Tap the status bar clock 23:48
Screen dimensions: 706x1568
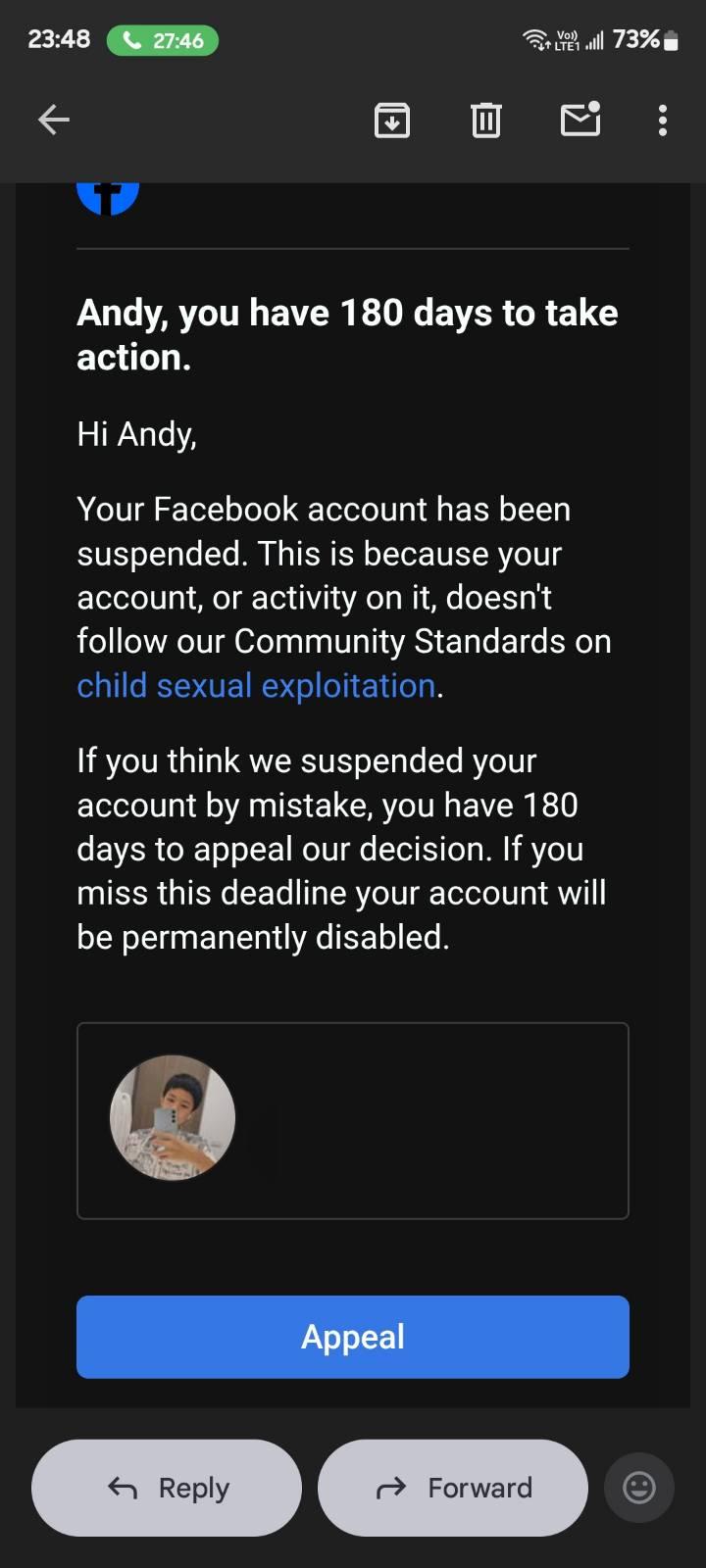click(x=59, y=39)
